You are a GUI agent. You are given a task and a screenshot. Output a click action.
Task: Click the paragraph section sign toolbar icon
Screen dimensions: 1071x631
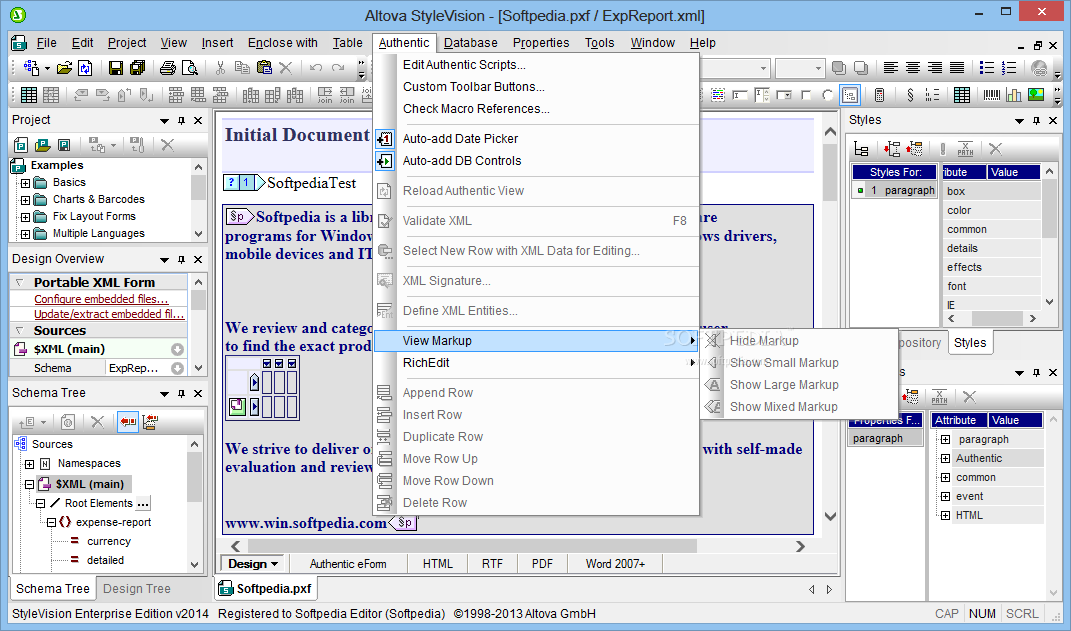(x=910, y=95)
